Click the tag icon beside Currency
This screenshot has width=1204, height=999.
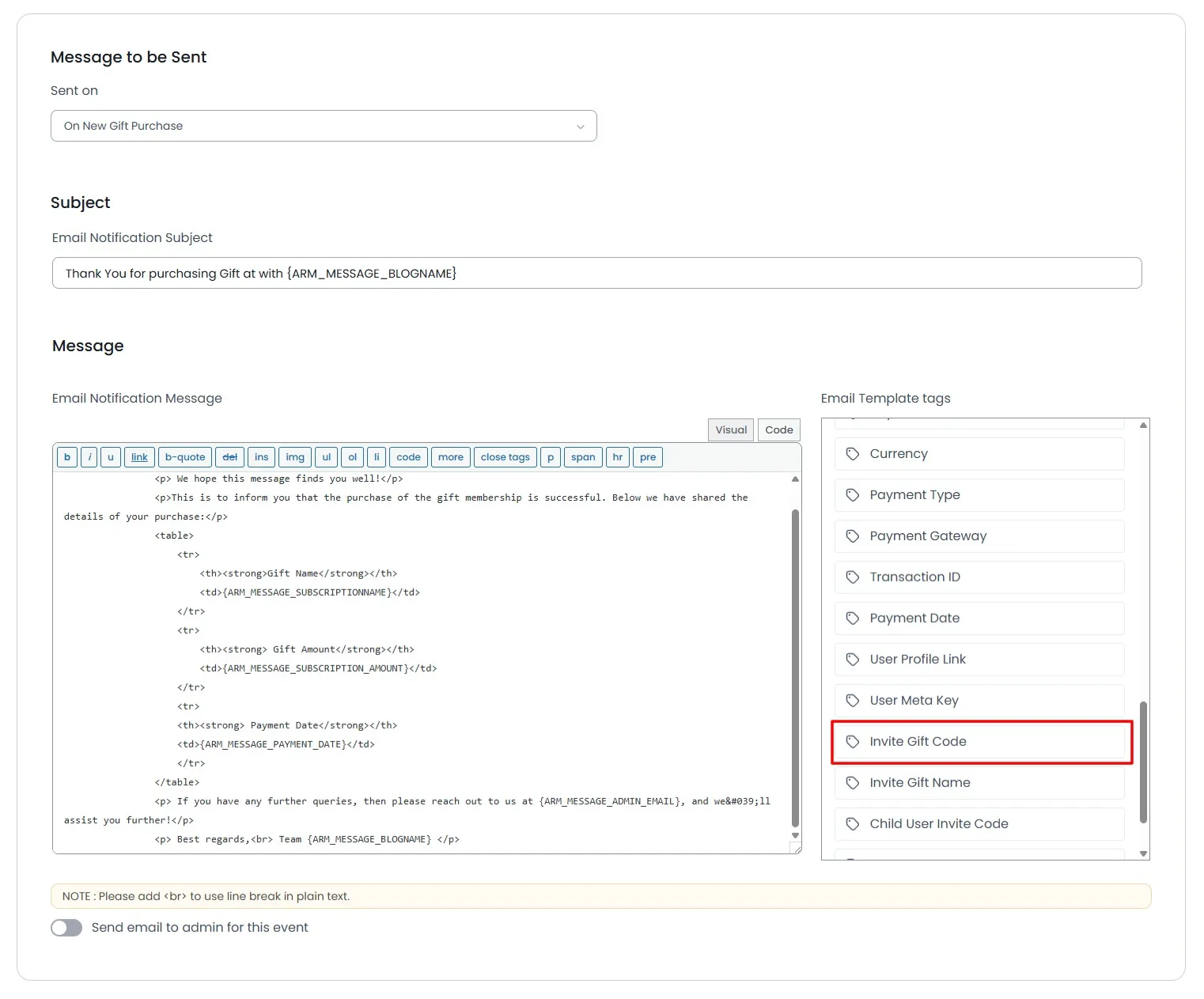tap(852, 454)
